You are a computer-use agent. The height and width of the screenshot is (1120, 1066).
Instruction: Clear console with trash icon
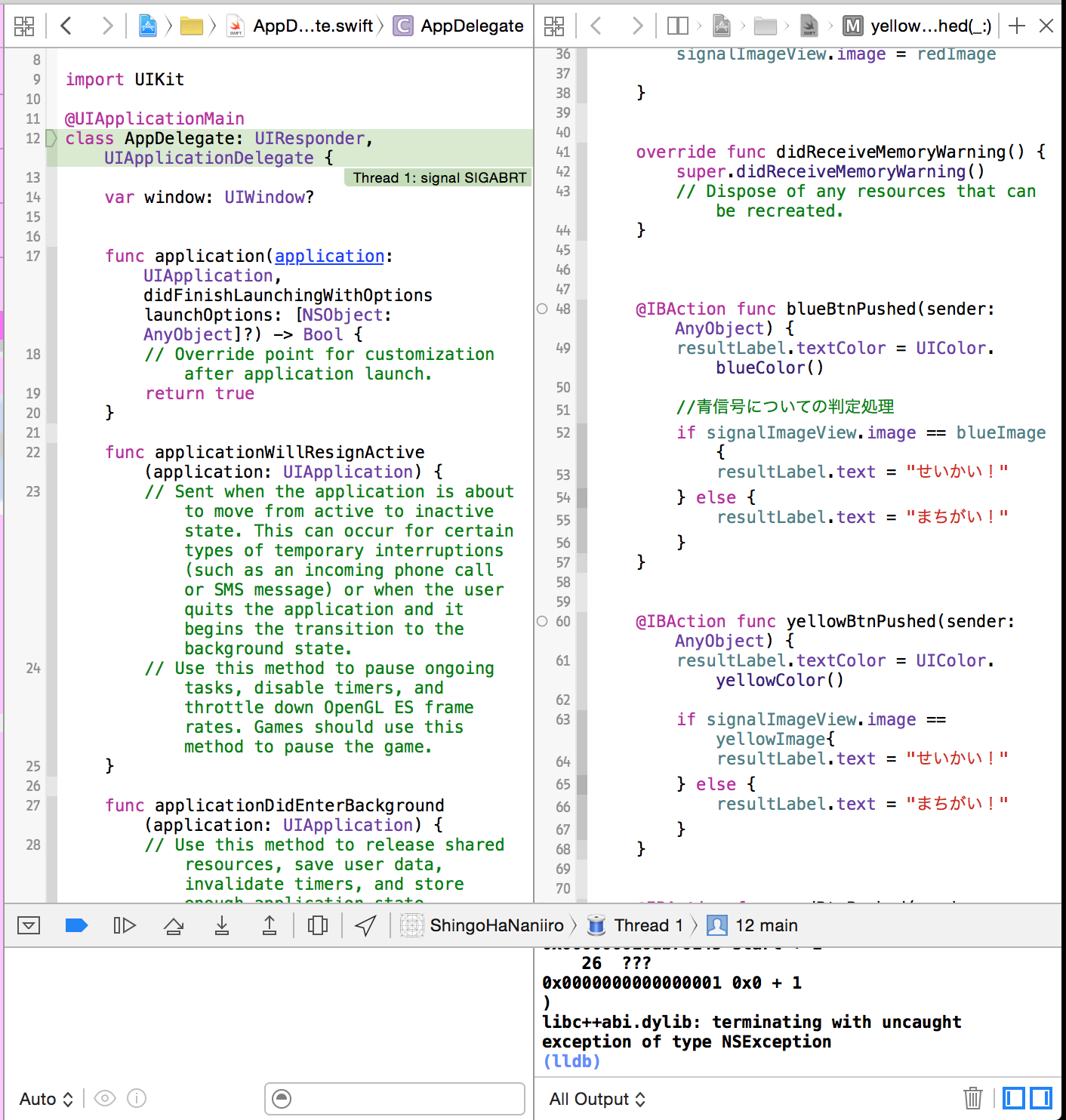point(973,1098)
